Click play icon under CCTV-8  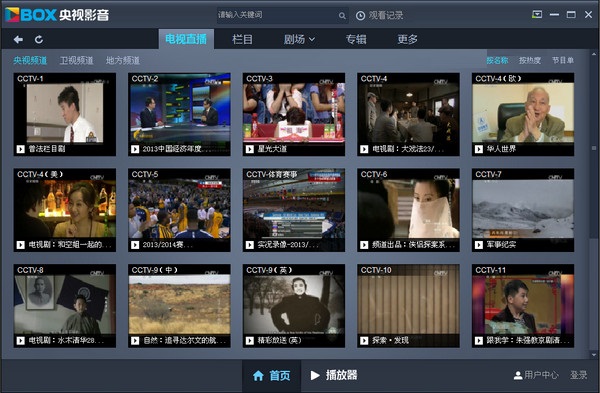pos(21,341)
